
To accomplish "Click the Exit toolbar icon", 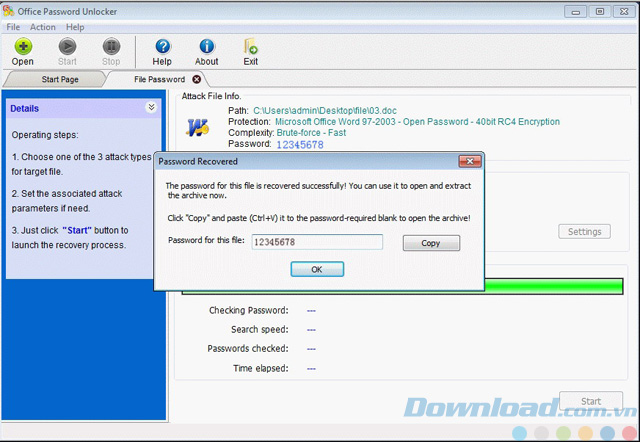I will tap(251, 47).
